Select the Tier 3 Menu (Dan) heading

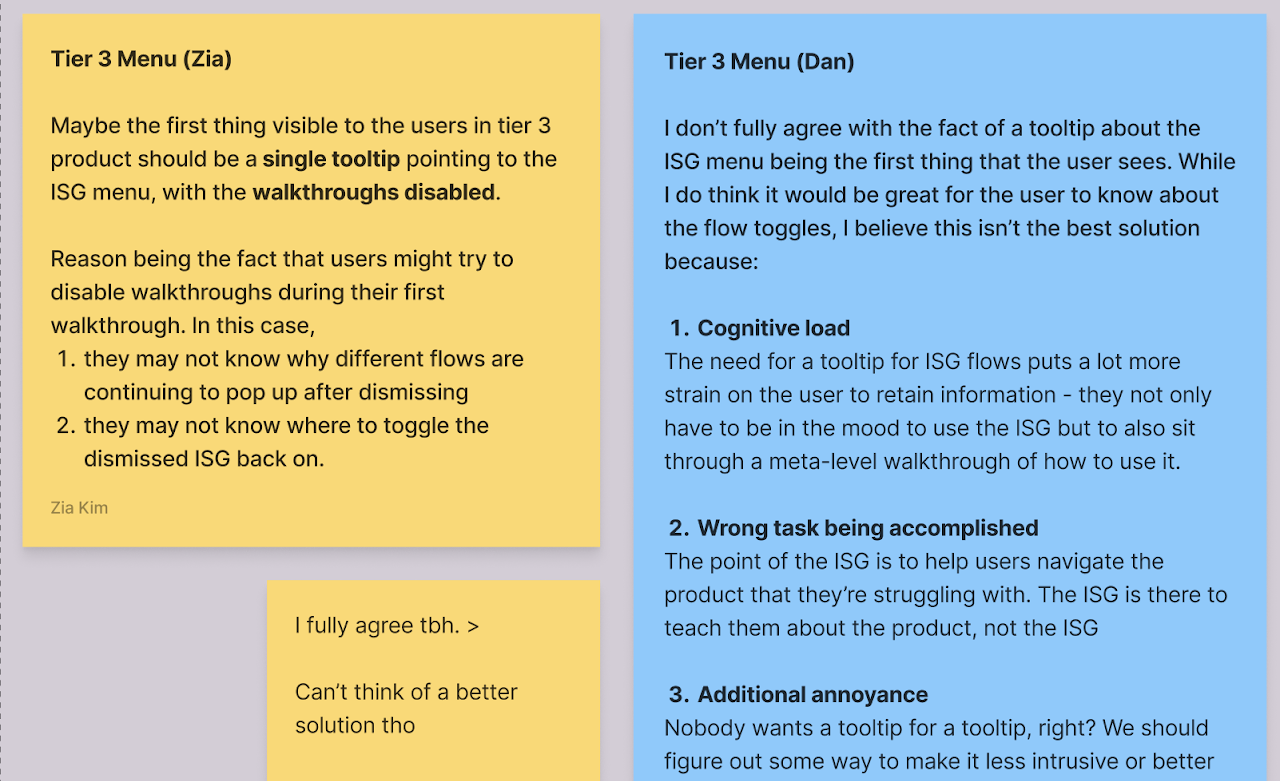pos(759,62)
